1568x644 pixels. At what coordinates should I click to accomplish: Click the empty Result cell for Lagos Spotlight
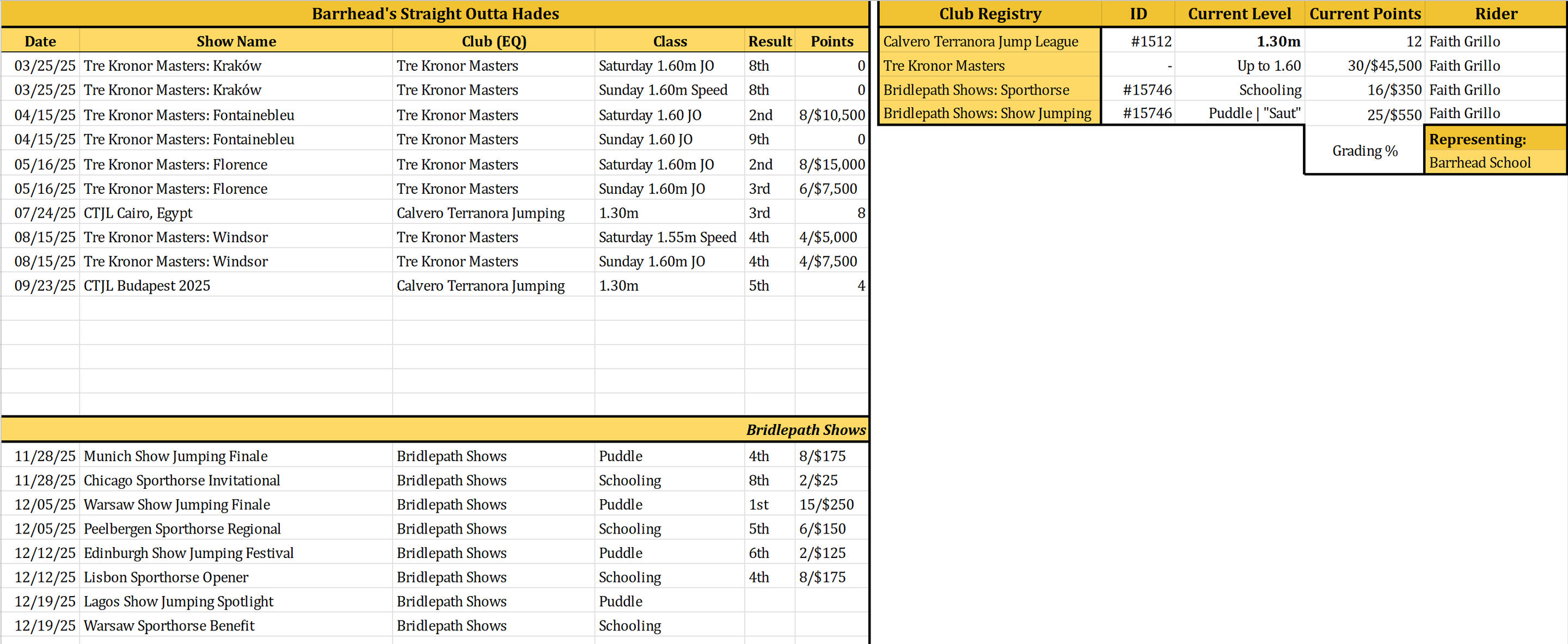(769, 602)
